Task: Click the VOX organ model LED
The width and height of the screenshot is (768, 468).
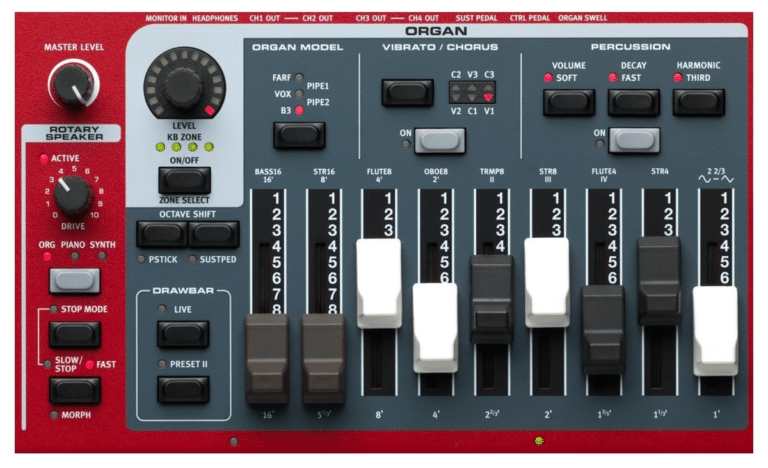Action: click(x=299, y=94)
